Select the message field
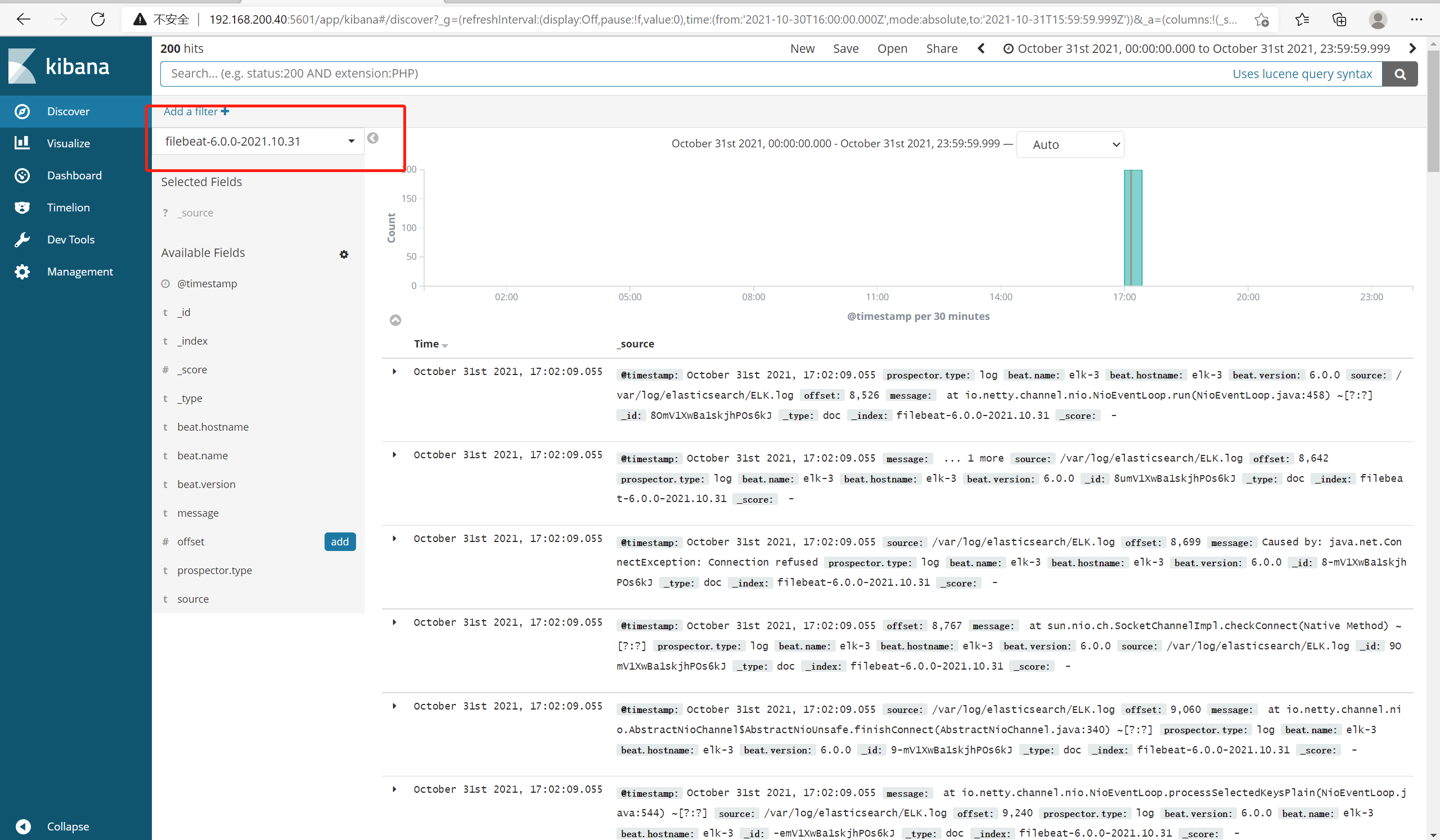 tap(197, 513)
